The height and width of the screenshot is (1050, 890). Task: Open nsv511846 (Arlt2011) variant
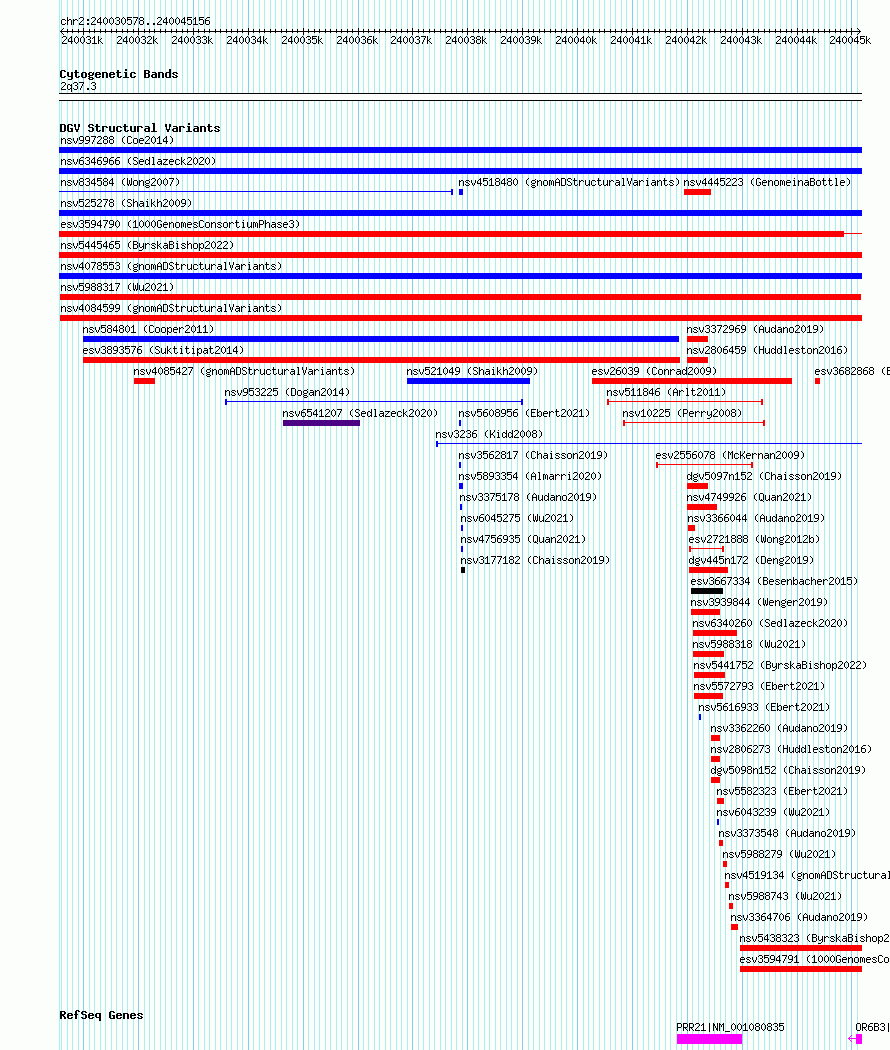[666, 392]
